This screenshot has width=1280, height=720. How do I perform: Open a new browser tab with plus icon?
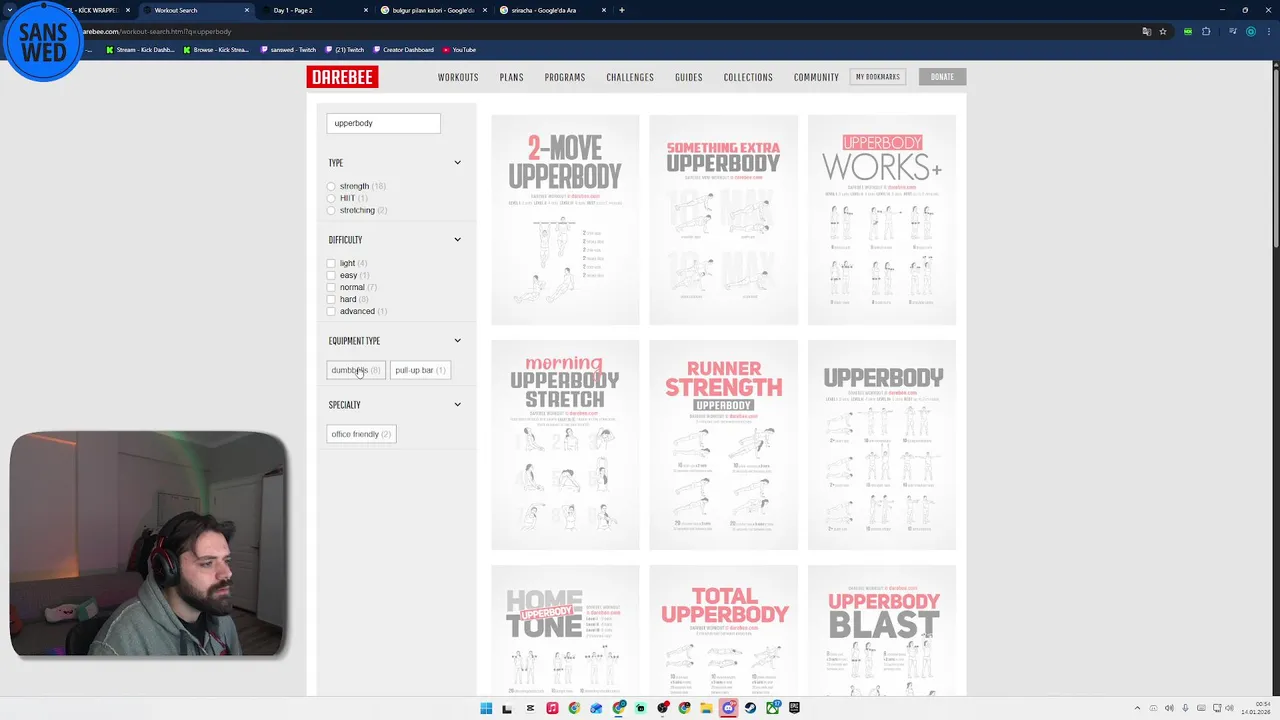(621, 10)
